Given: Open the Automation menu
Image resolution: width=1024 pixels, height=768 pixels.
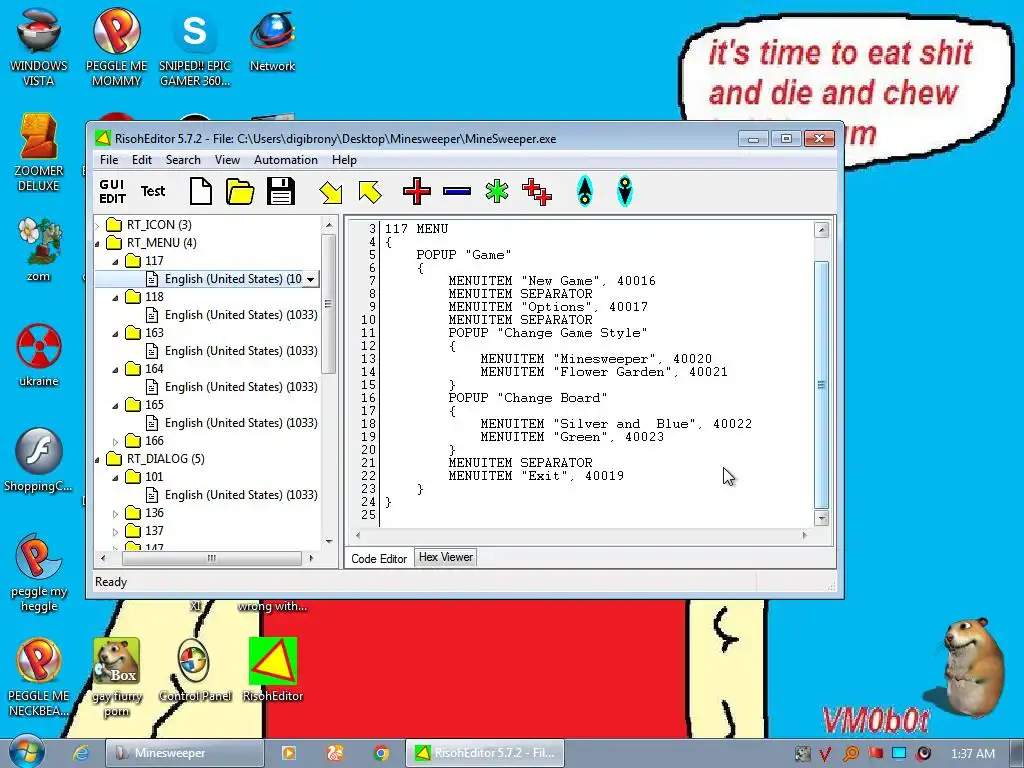Looking at the screenshot, I should pyautogui.click(x=285, y=160).
